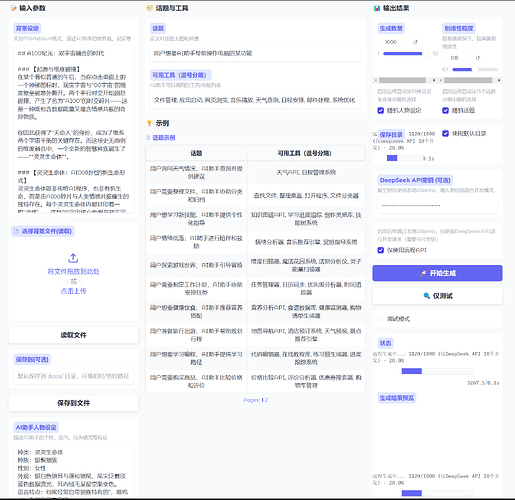Click the DeepSeek API key input field

[437, 205]
